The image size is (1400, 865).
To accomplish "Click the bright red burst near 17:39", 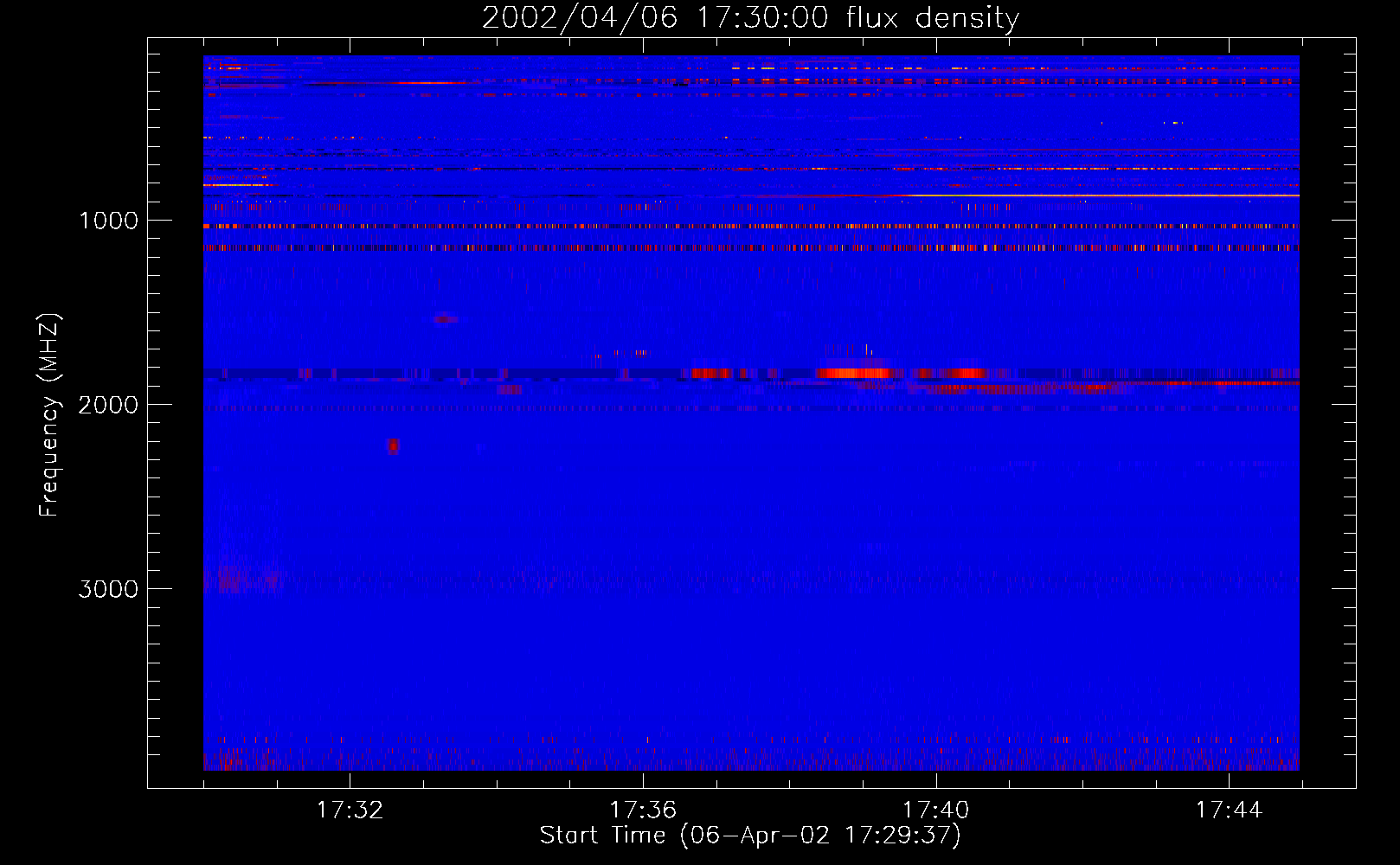I will (x=854, y=373).
